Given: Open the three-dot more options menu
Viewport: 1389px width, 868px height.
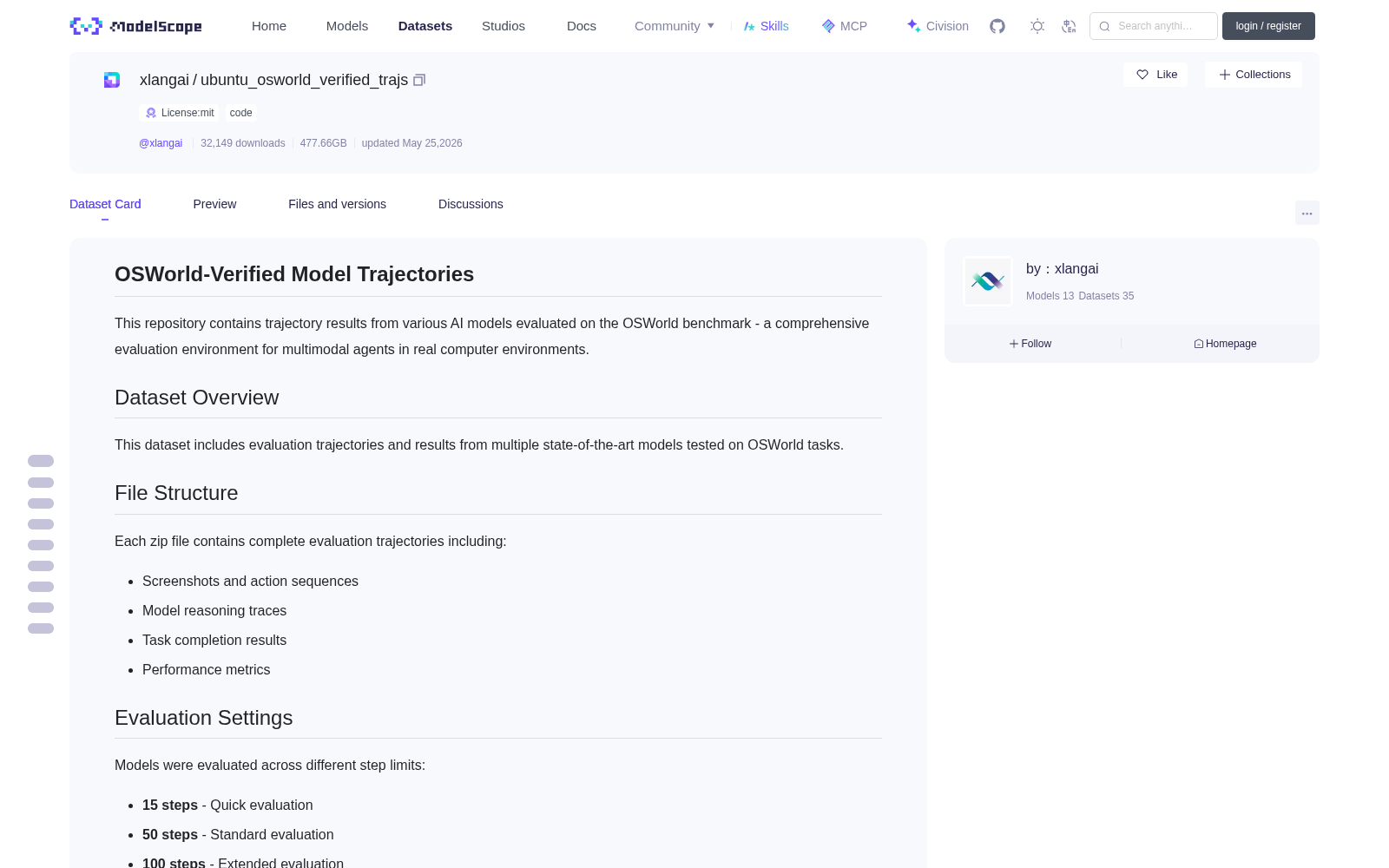Looking at the screenshot, I should [1307, 213].
